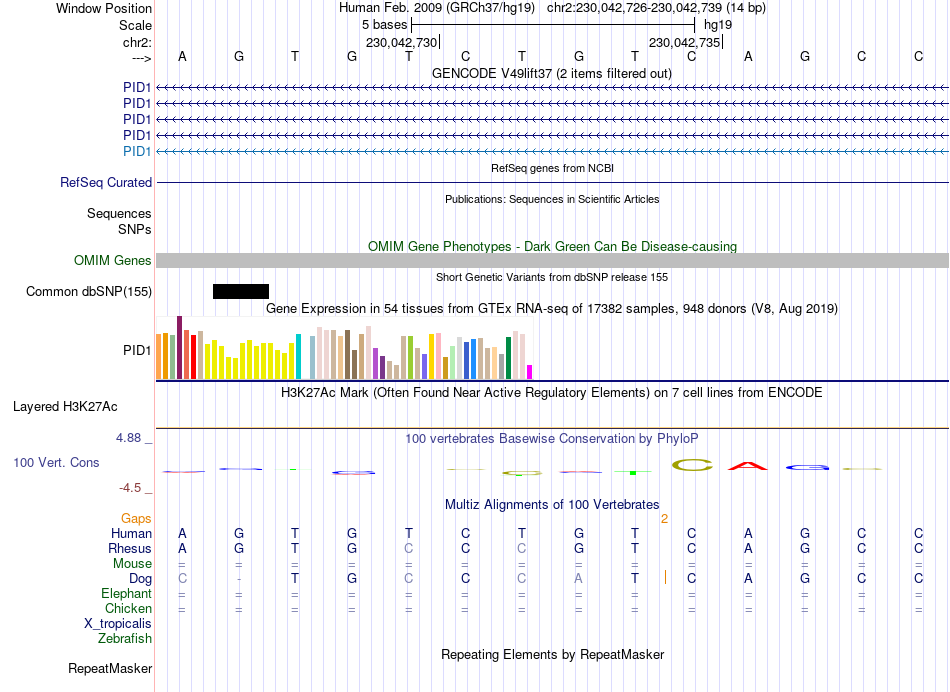Click the magenta last bar in GTEx chart
This screenshot has width=950, height=692.
pyautogui.click(x=530, y=372)
